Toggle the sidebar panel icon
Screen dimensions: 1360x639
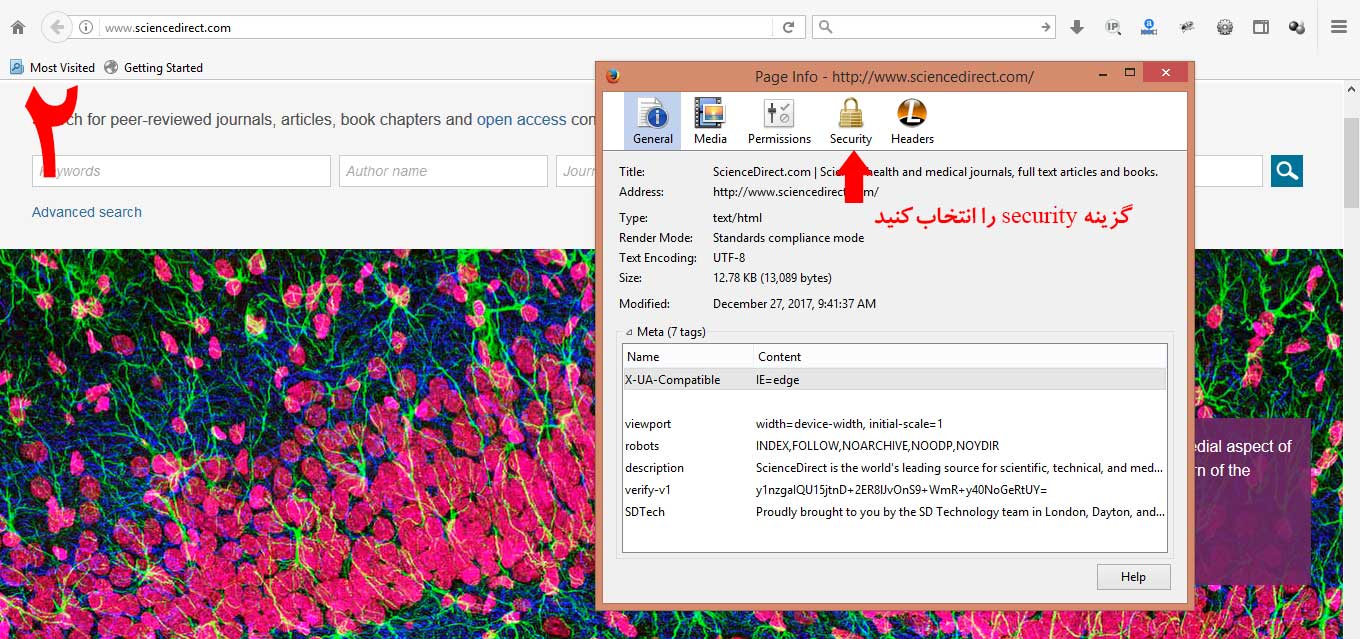pos(1261,27)
